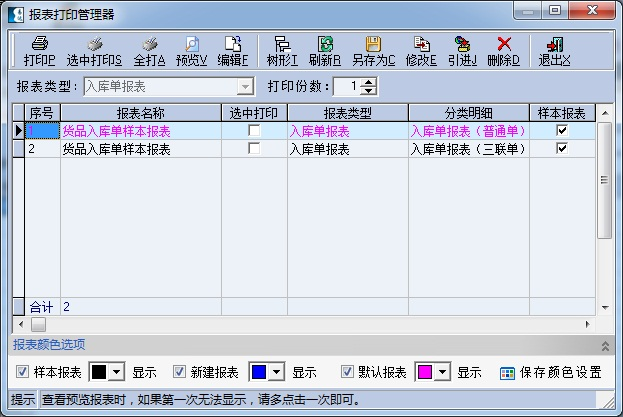Click the 选中打印S toolbar icon
The height and width of the screenshot is (417, 623).
94,50
